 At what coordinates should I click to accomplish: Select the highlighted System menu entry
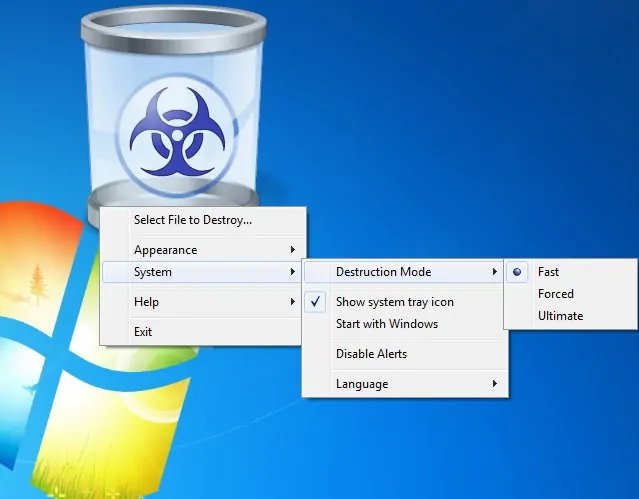[153, 272]
